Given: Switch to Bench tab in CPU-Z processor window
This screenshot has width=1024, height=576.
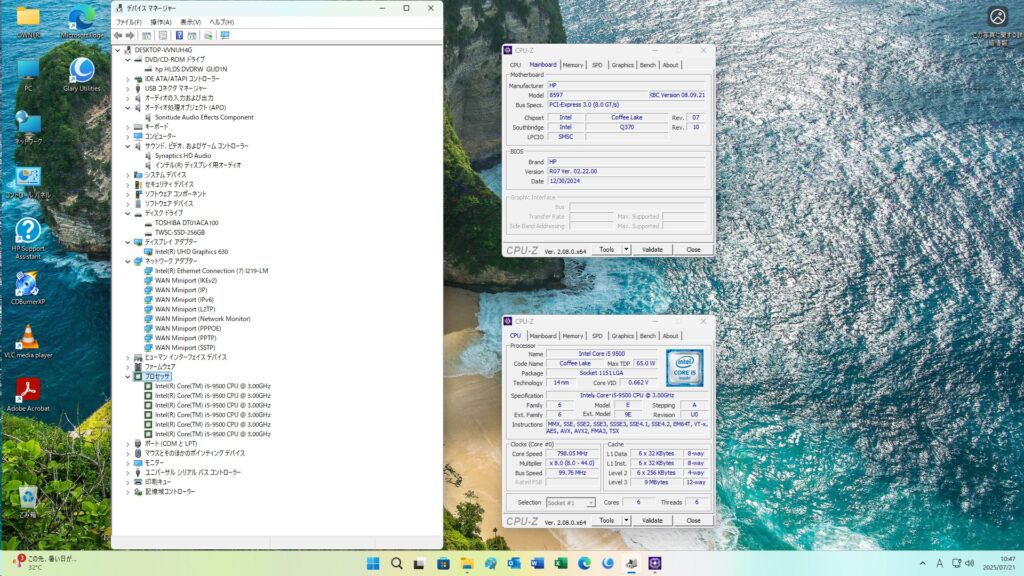Looking at the screenshot, I should (x=648, y=336).
